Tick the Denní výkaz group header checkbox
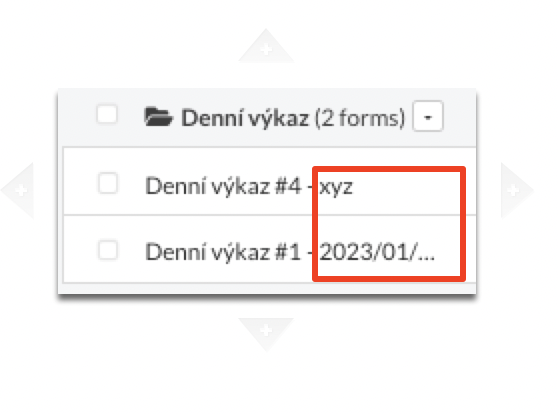This screenshot has width=558, height=414. (107, 114)
